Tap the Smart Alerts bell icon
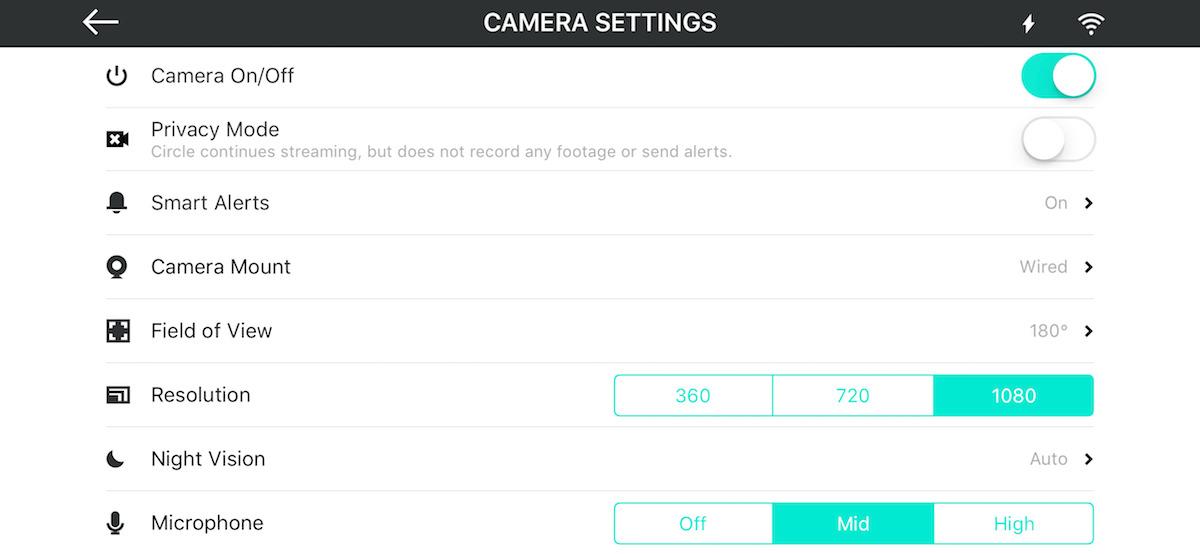1200x554 pixels. pyautogui.click(x=117, y=203)
